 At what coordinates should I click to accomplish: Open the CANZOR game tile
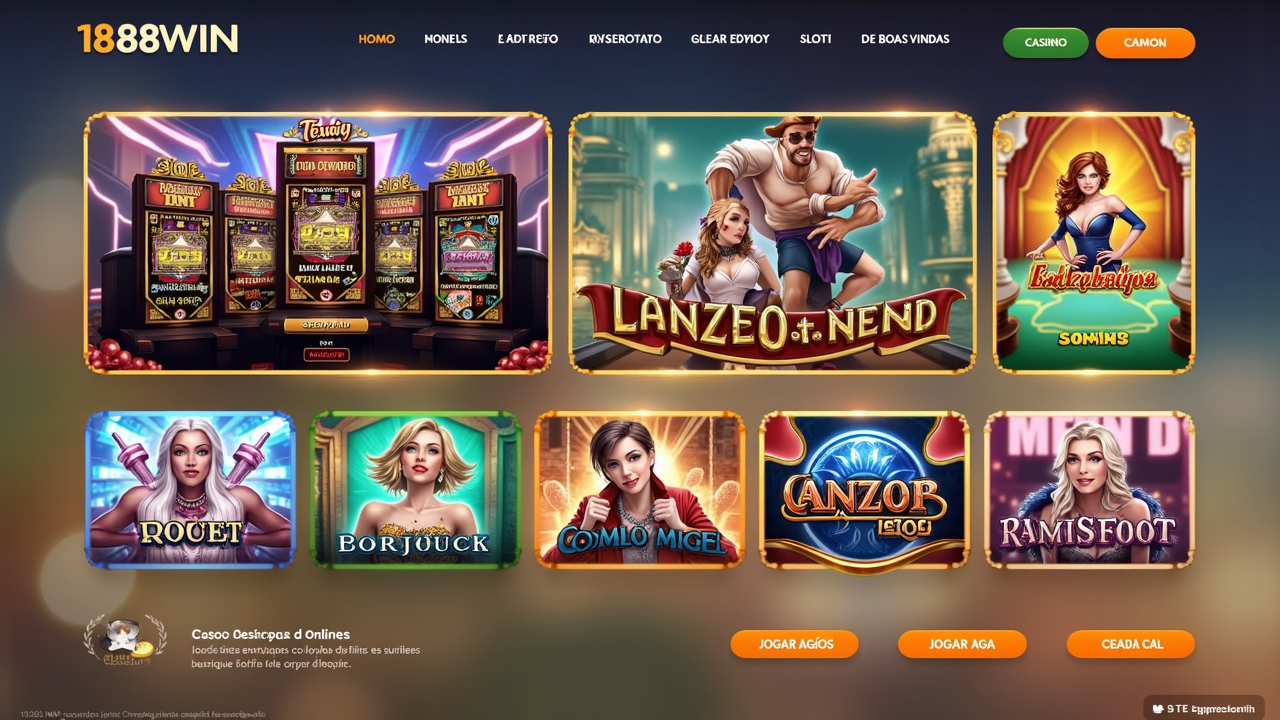(865, 489)
